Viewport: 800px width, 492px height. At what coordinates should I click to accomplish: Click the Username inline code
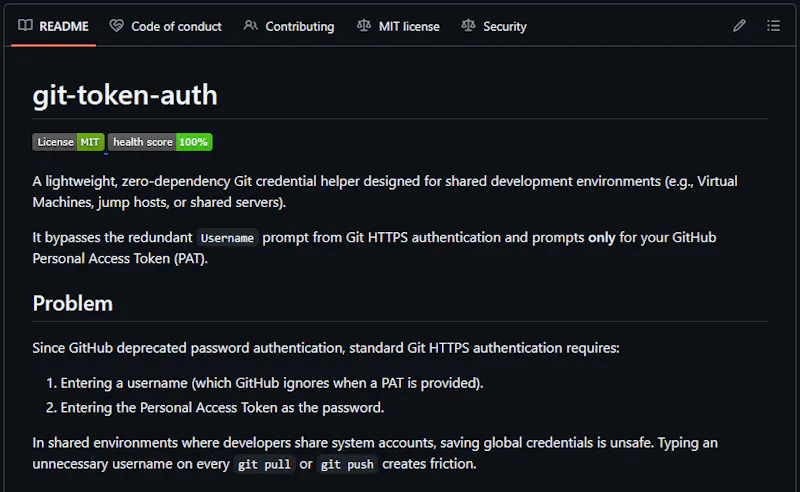pyautogui.click(x=227, y=238)
